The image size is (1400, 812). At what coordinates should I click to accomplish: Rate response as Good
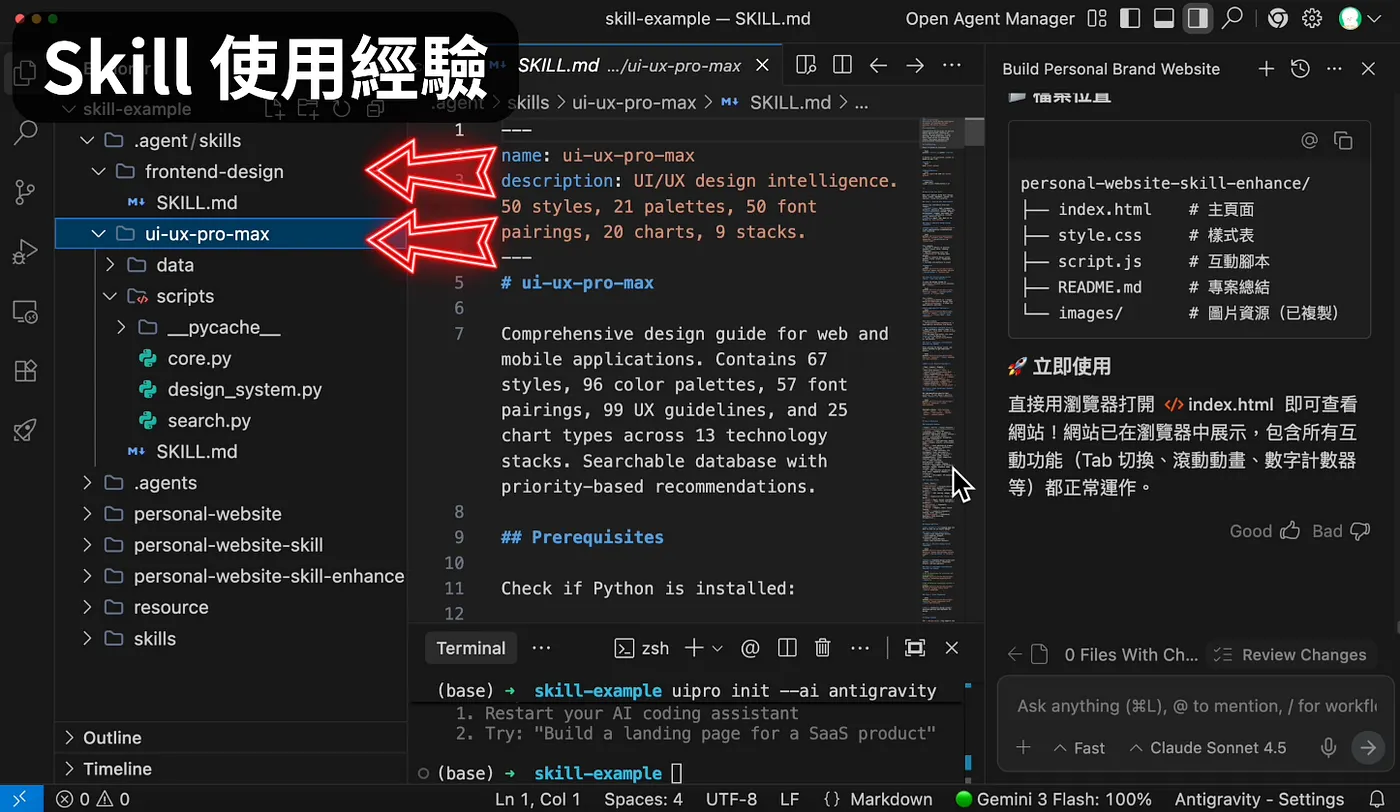click(x=1264, y=531)
